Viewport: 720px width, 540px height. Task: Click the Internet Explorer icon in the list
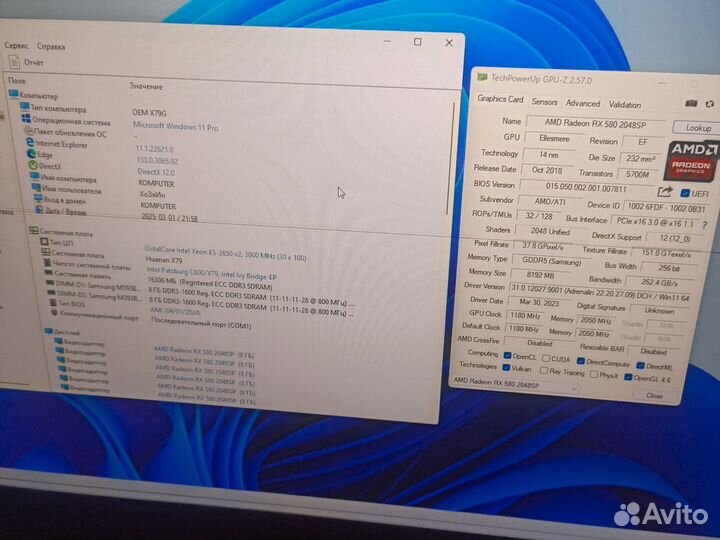tap(30, 143)
